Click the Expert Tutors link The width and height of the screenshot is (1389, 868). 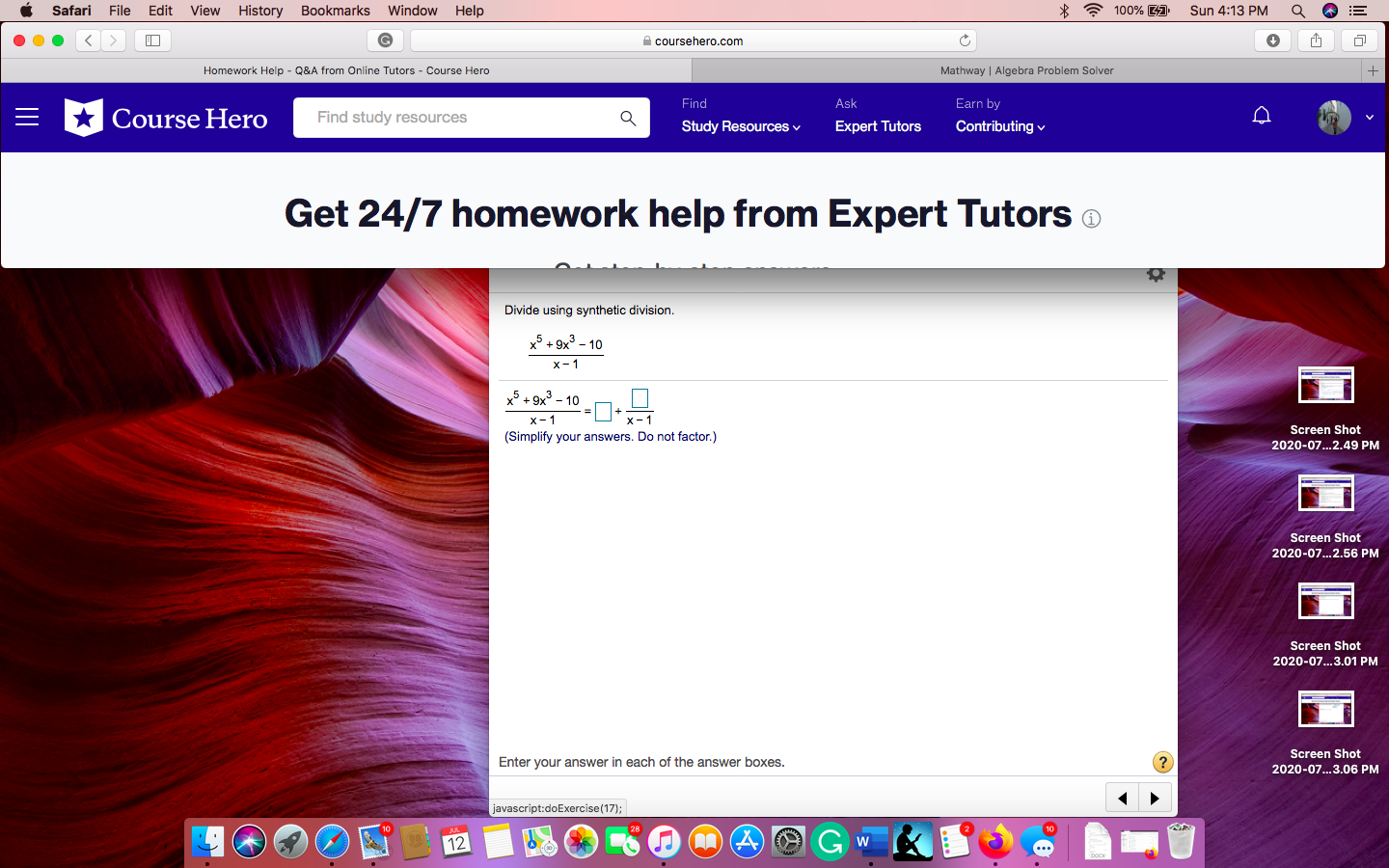878,126
